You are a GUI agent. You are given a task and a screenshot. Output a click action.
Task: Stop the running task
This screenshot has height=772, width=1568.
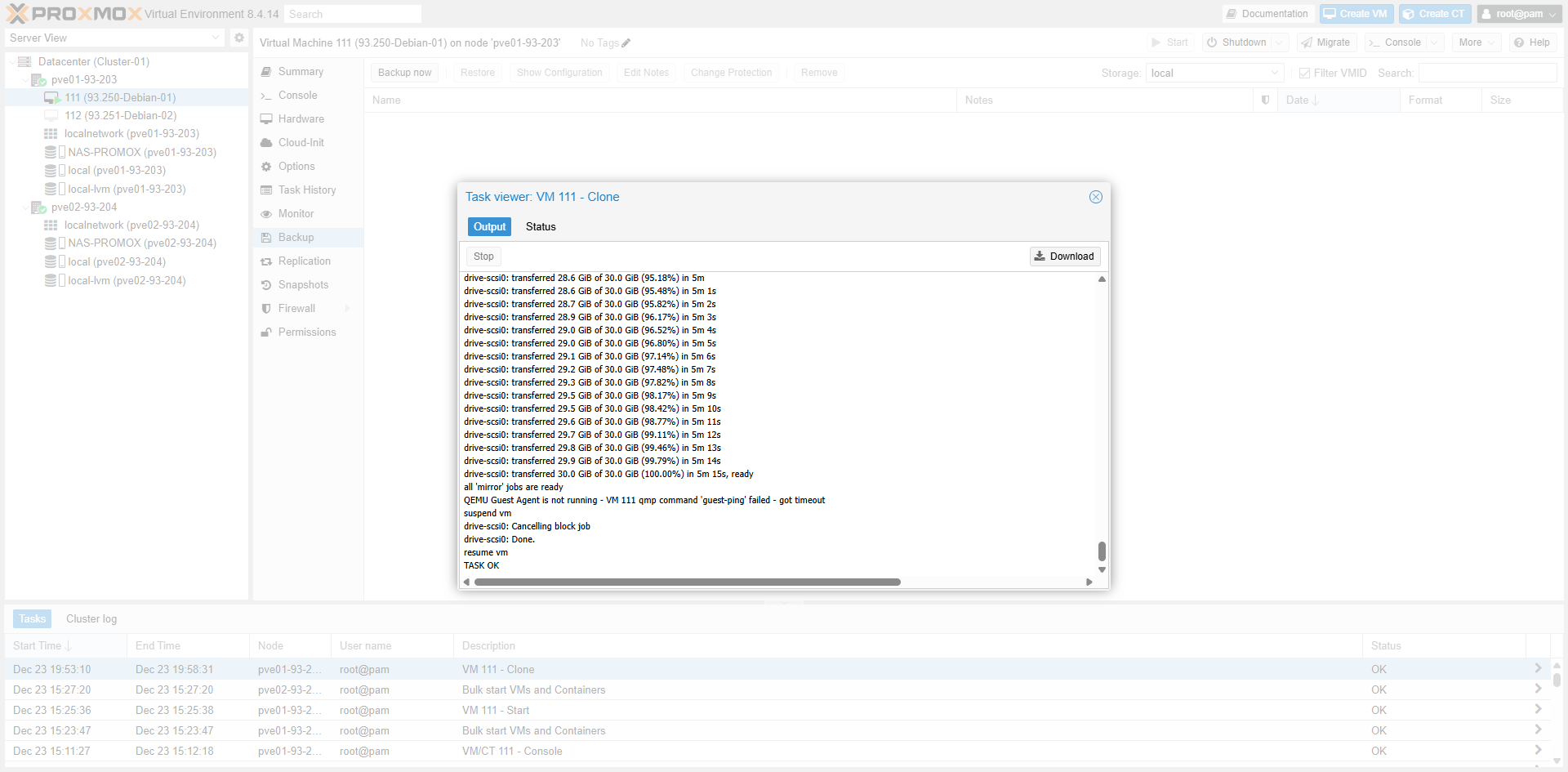483,257
